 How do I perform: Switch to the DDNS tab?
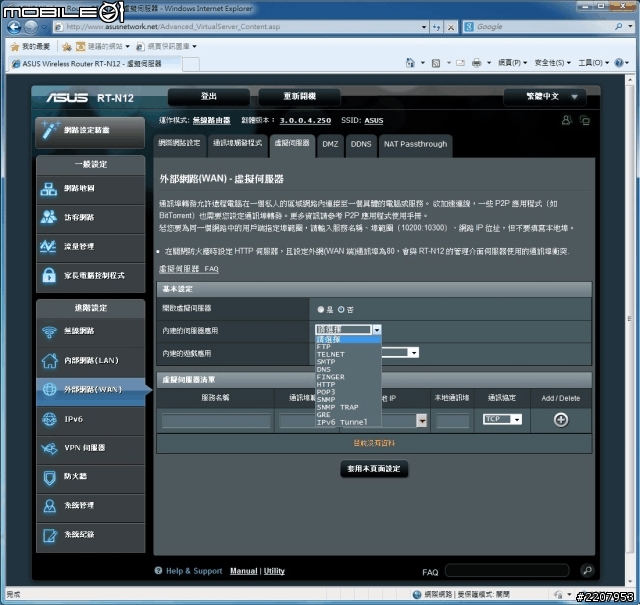(x=361, y=145)
